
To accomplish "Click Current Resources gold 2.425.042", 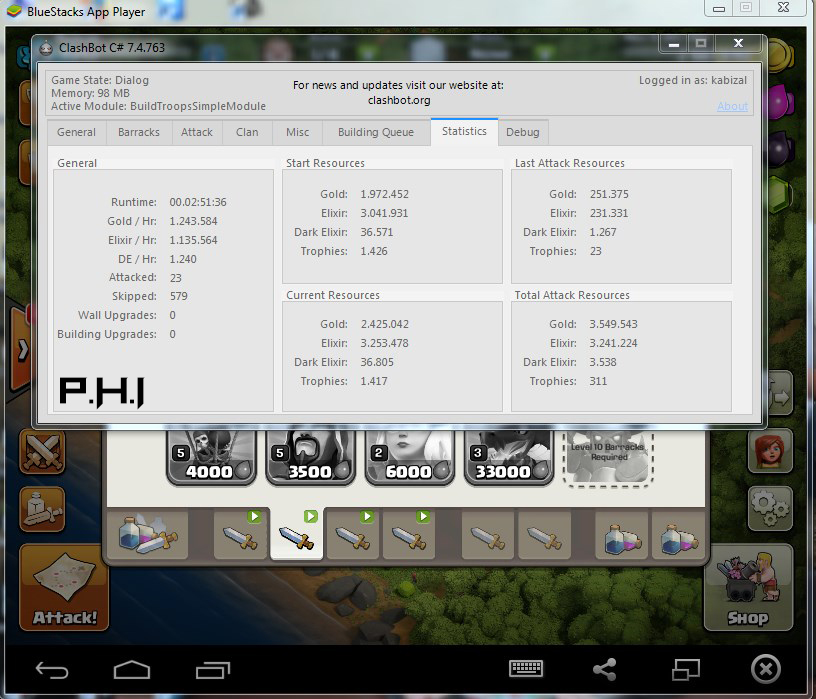I will pyautogui.click(x=385, y=324).
